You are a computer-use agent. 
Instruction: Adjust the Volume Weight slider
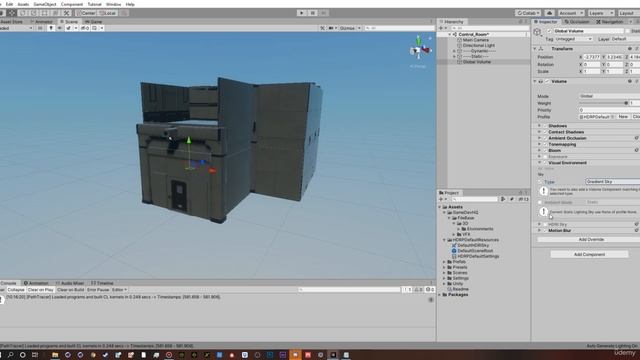coord(603,103)
